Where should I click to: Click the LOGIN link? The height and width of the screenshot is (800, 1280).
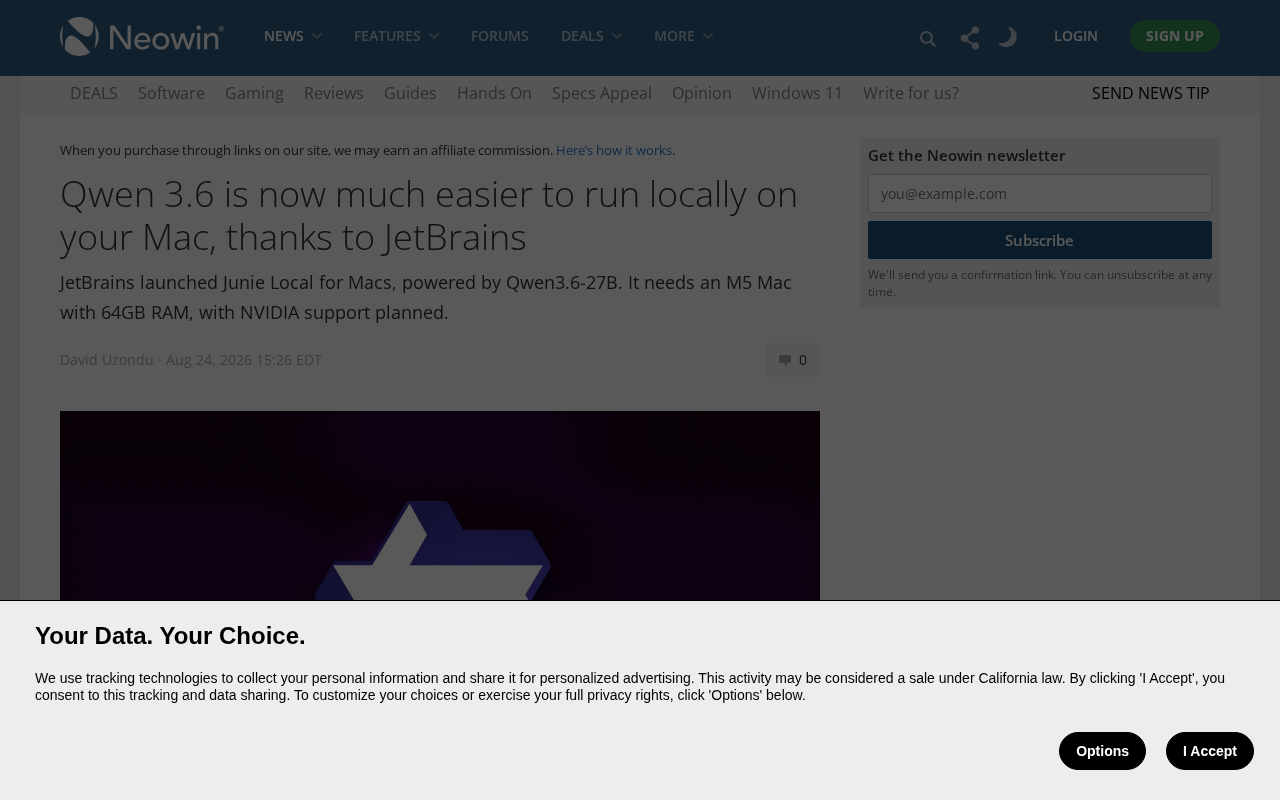click(x=1076, y=36)
